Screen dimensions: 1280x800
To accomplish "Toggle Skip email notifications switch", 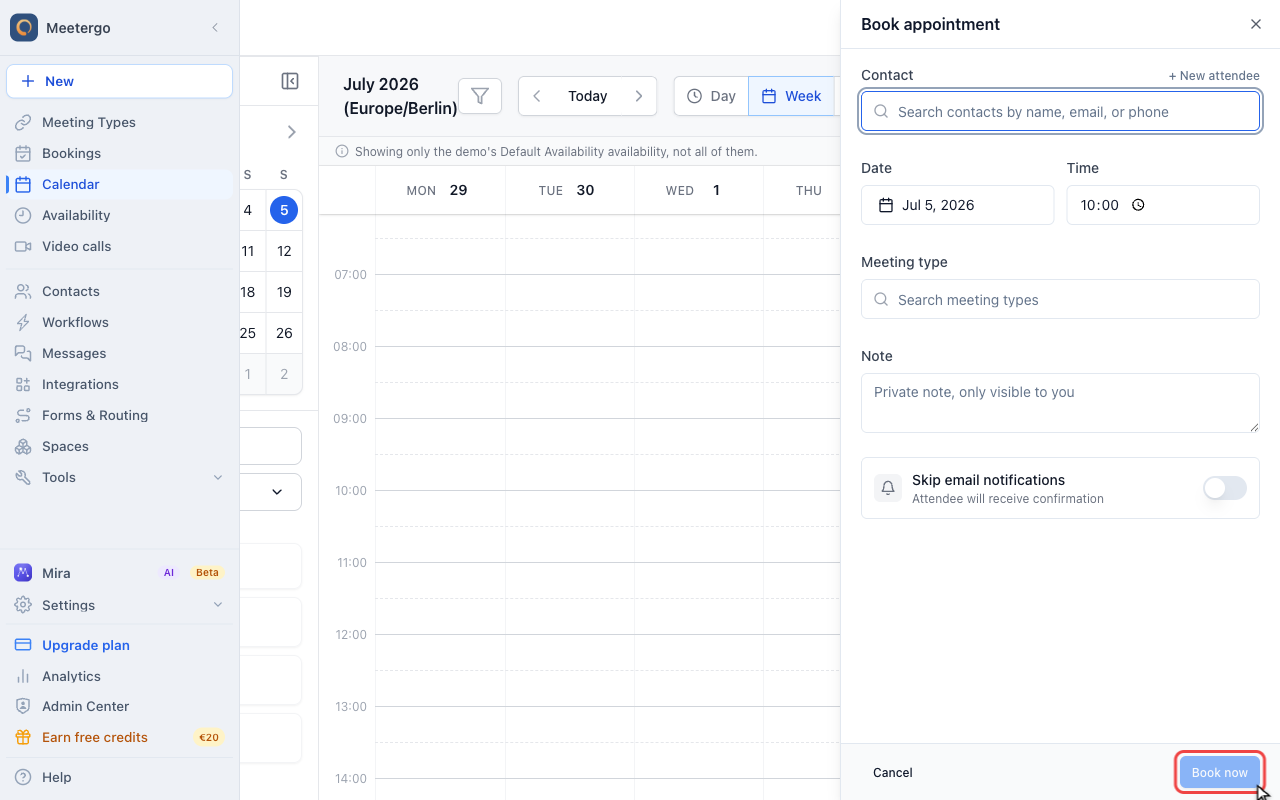I will click(x=1225, y=488).
